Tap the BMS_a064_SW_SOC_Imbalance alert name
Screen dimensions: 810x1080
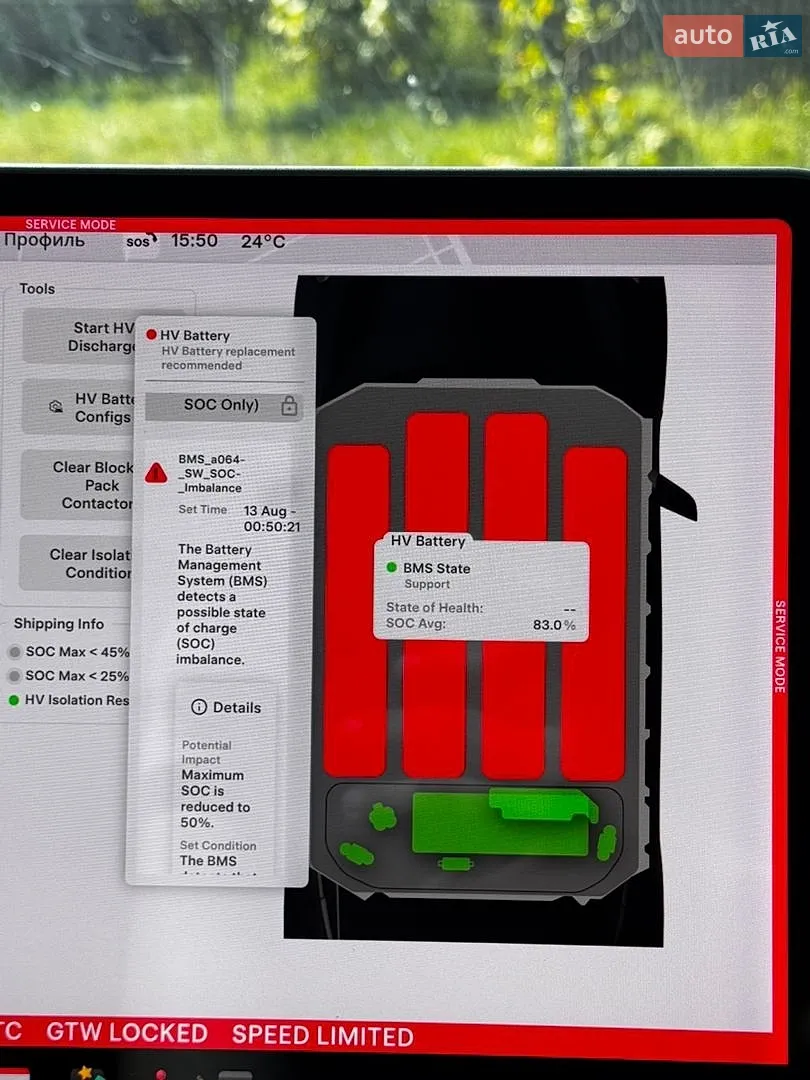(211, 473)
